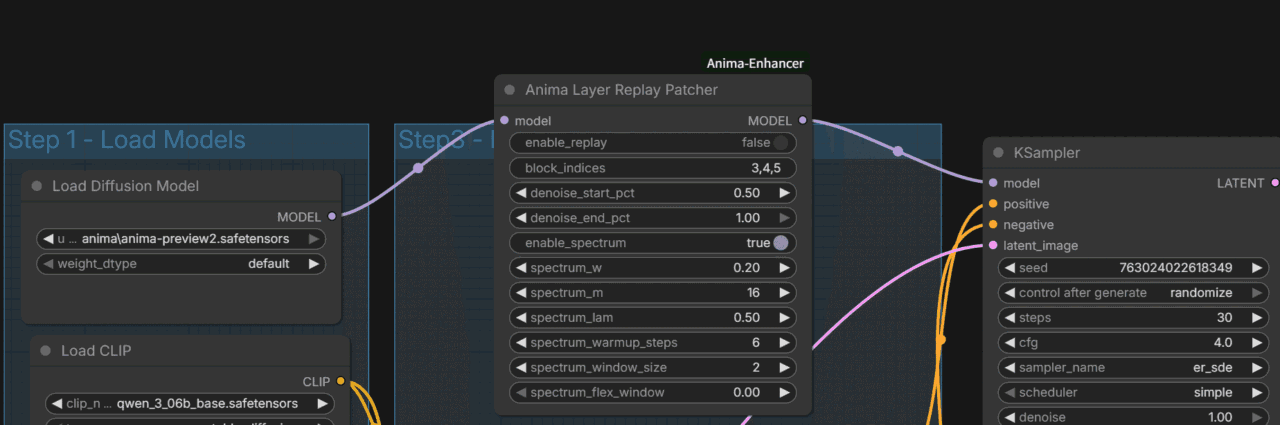Increase KSampler steps with right arrow
Image resolution: width=1280 pixels, height=425 pixels.
(x=1255, y=318)
